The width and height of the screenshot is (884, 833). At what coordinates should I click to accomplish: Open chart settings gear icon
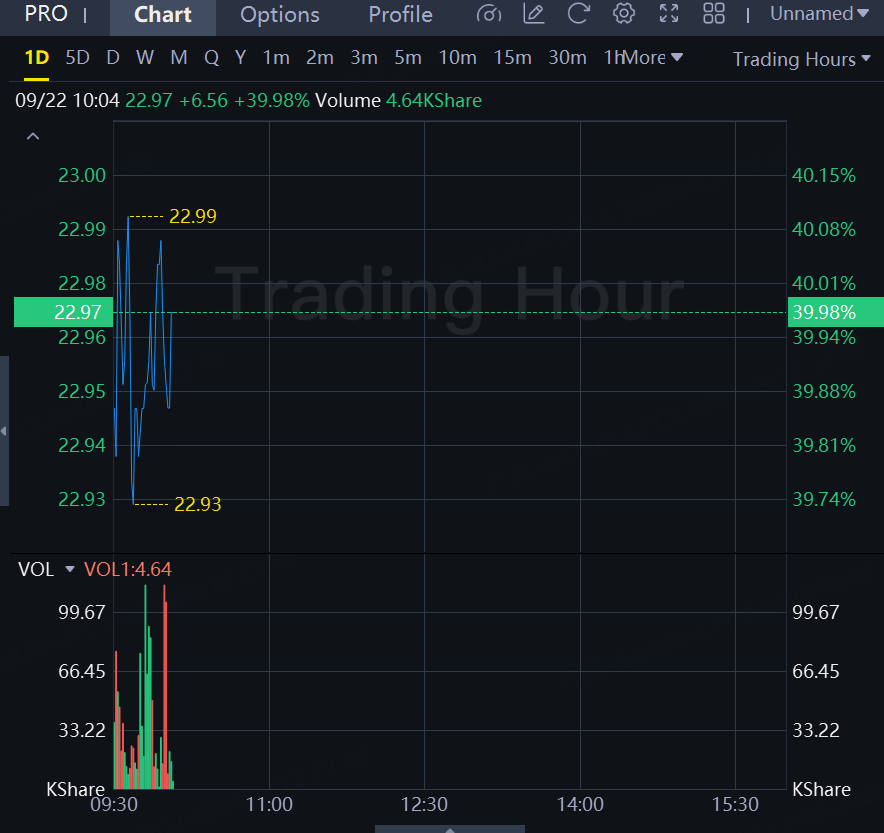(624, 14)
